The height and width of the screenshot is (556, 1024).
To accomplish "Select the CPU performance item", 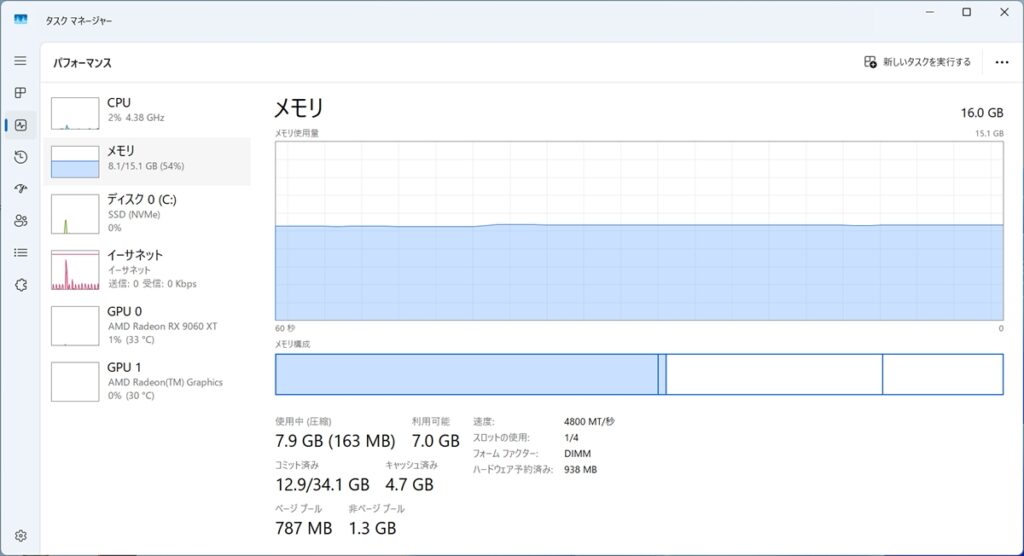I will 150,114.
